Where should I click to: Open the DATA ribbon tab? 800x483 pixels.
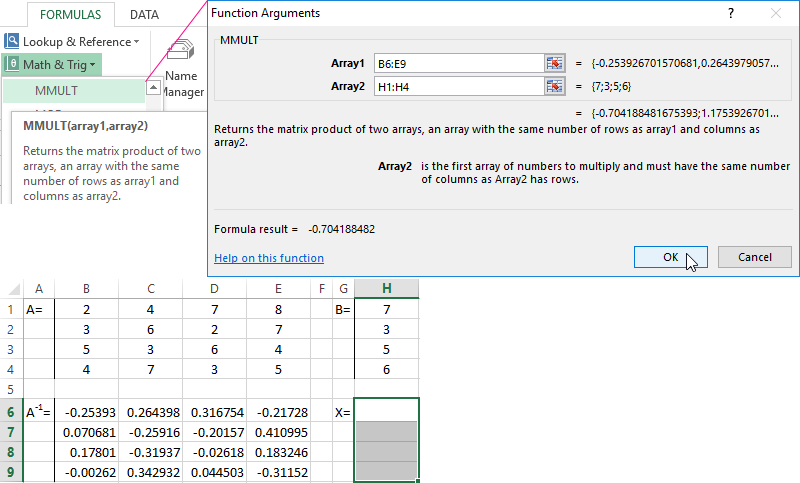[x=144, y=15]
